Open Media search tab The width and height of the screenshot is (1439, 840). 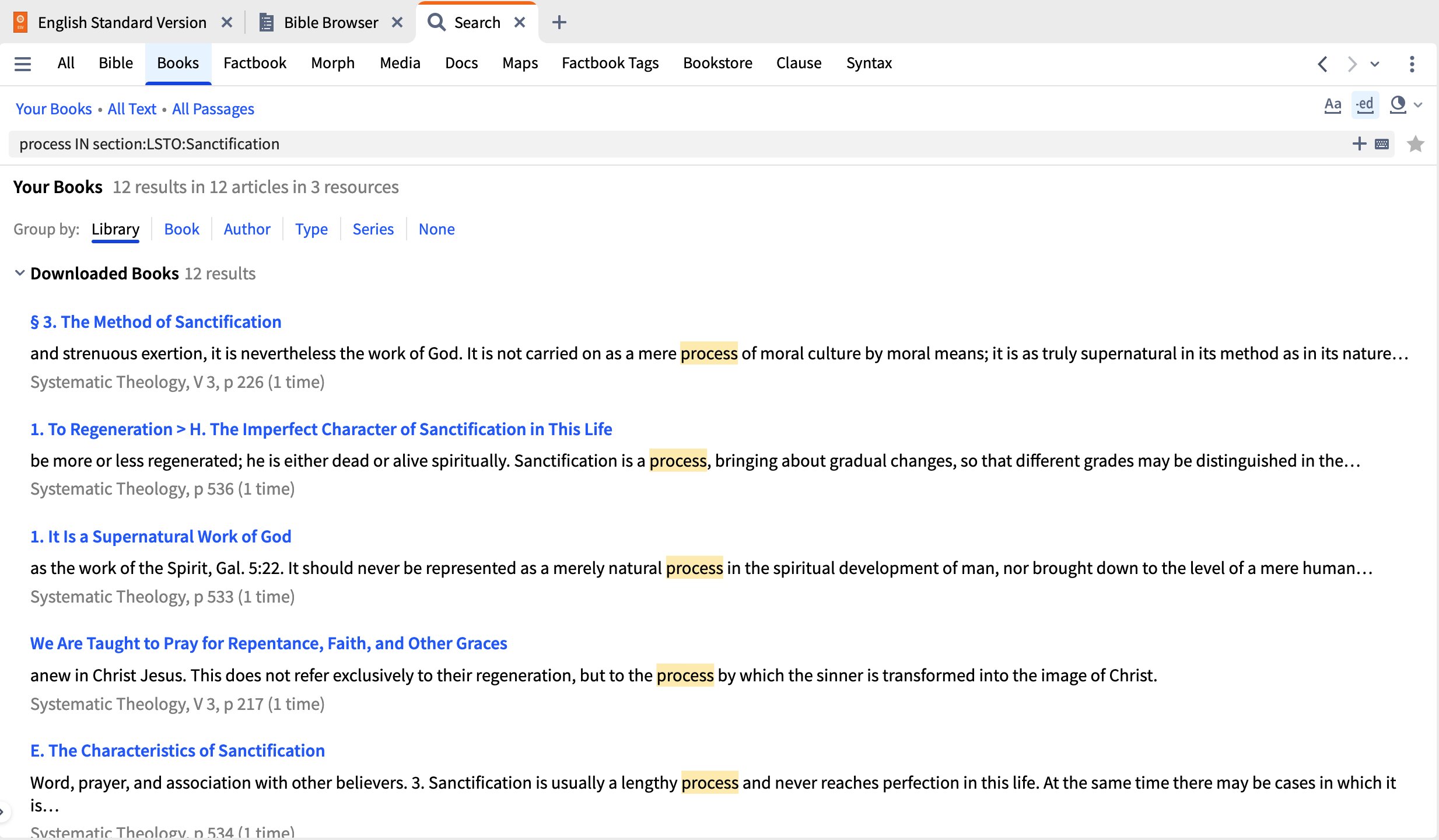point(400,63)
